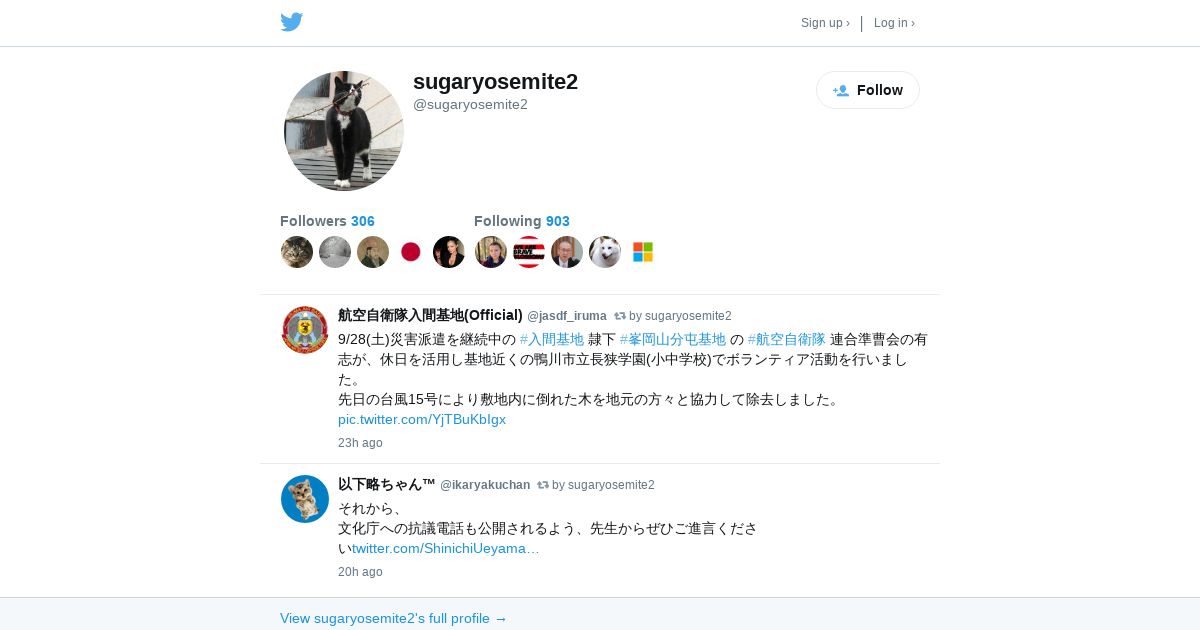Click the #航空自衛隊 hashtag
This screenshot has width=1200, height=630.
point(787,339)
